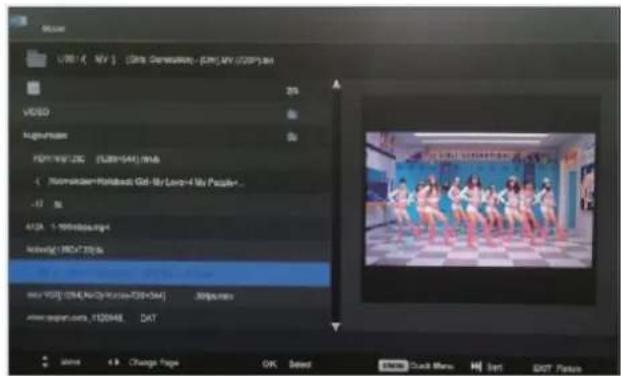Screen dimensions: 621x376
Task: Click the folder icon beside the USB path
Action: pyautogui.click(x=36, y=59)
